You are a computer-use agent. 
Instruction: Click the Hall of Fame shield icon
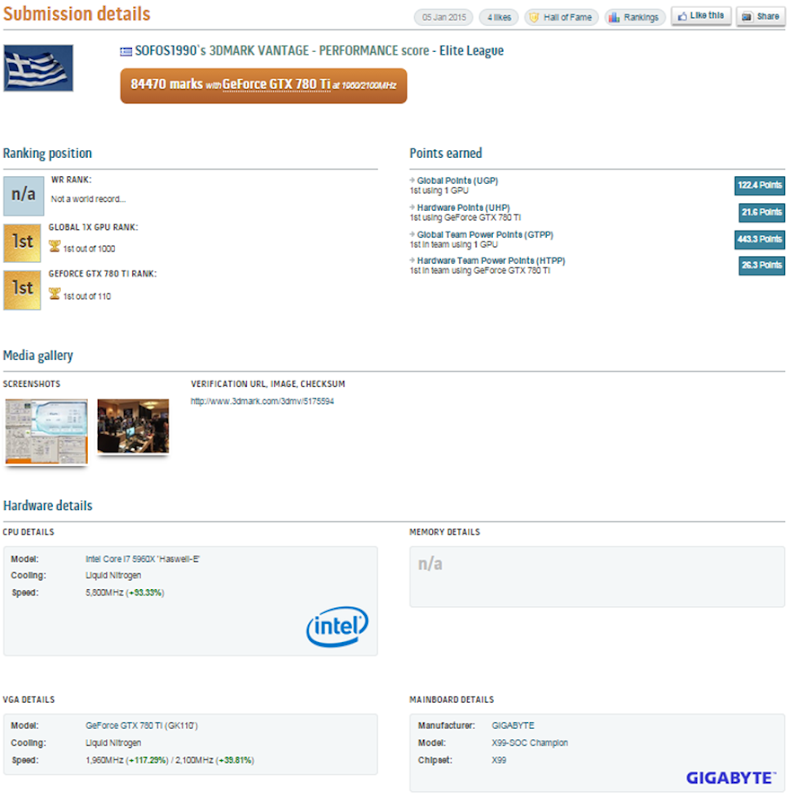coord(534,17)
